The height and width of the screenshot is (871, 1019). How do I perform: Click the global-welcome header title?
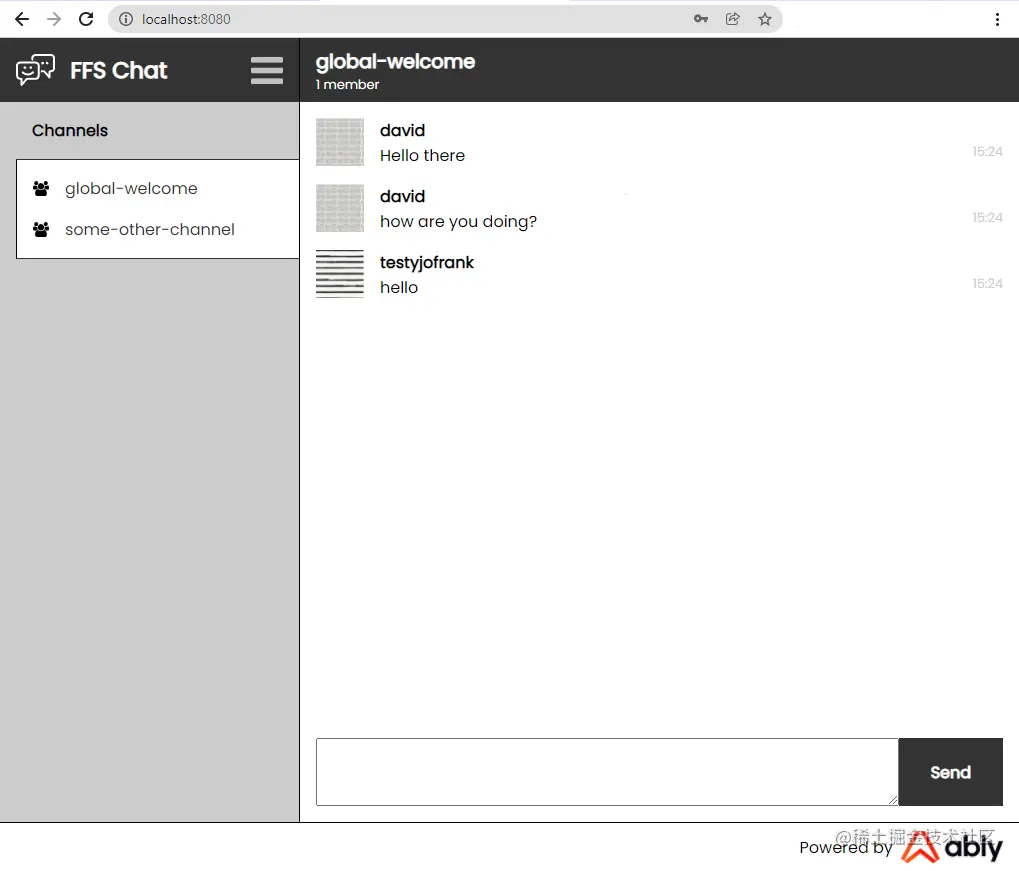(x=395, y=61)
